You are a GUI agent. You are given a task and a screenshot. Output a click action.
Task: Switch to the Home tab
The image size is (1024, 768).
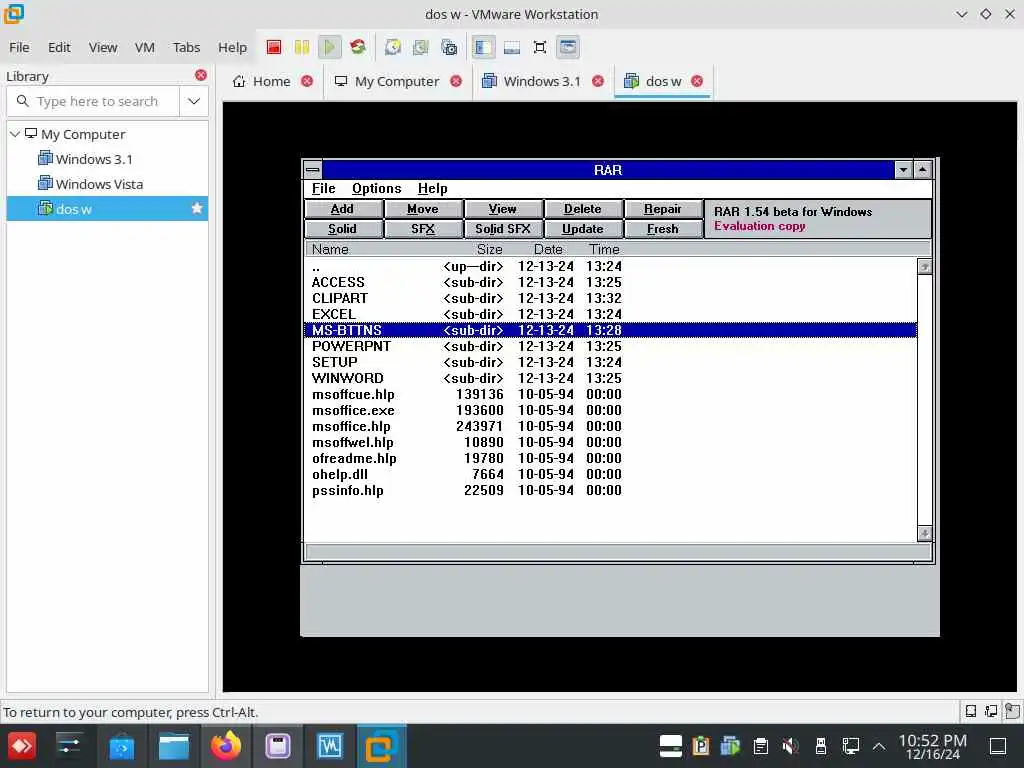point(262,82)
